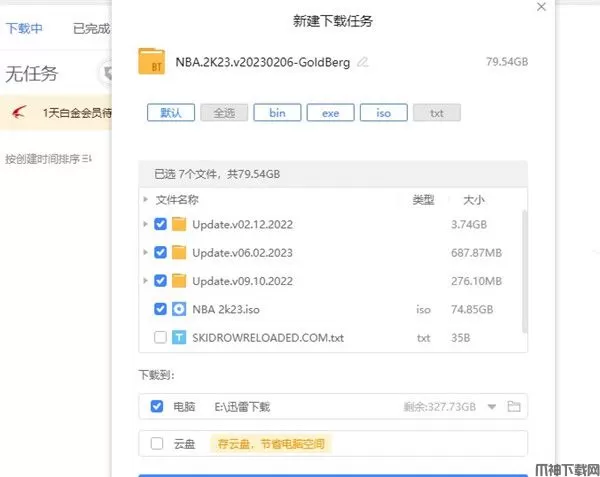The image size is (600, 477).
Task: Uncheck the Update.v09.10.2022 checkbox
Action: point(160,281)
